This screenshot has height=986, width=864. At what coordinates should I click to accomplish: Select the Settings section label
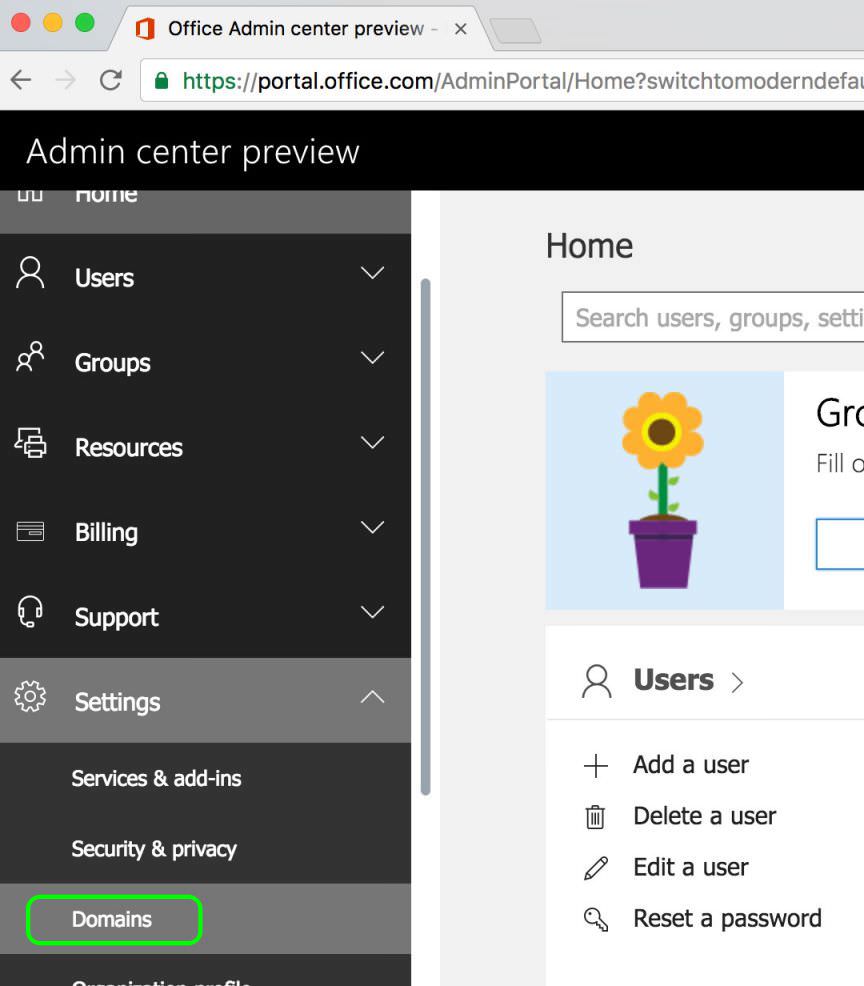point(117,702)
